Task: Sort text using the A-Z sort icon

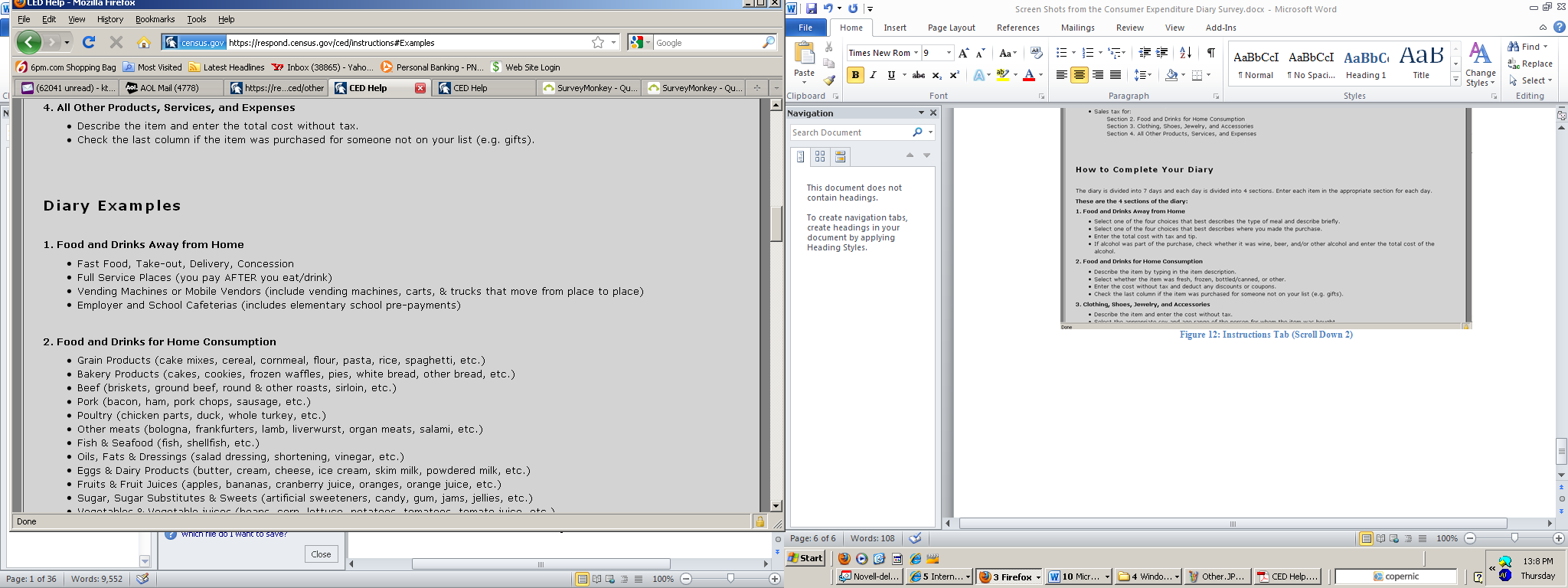Action: pyautogui.click(x=1185, y=53)
